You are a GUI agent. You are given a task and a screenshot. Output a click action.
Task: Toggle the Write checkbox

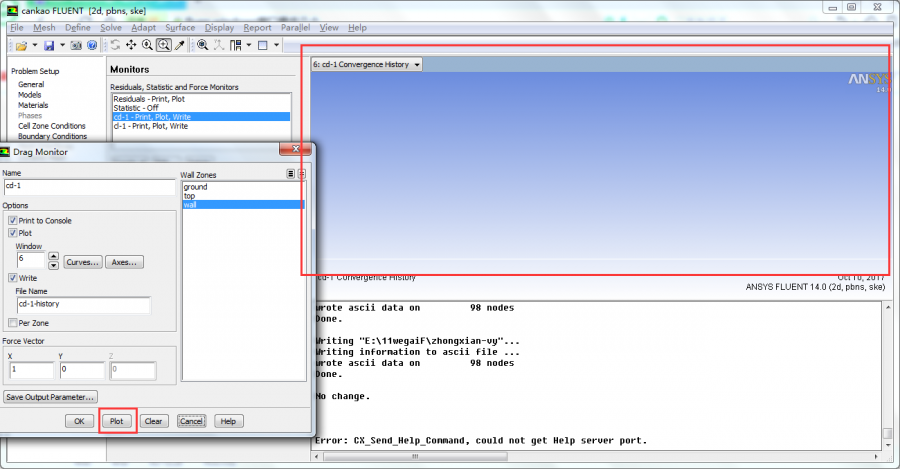pos(13,278)
